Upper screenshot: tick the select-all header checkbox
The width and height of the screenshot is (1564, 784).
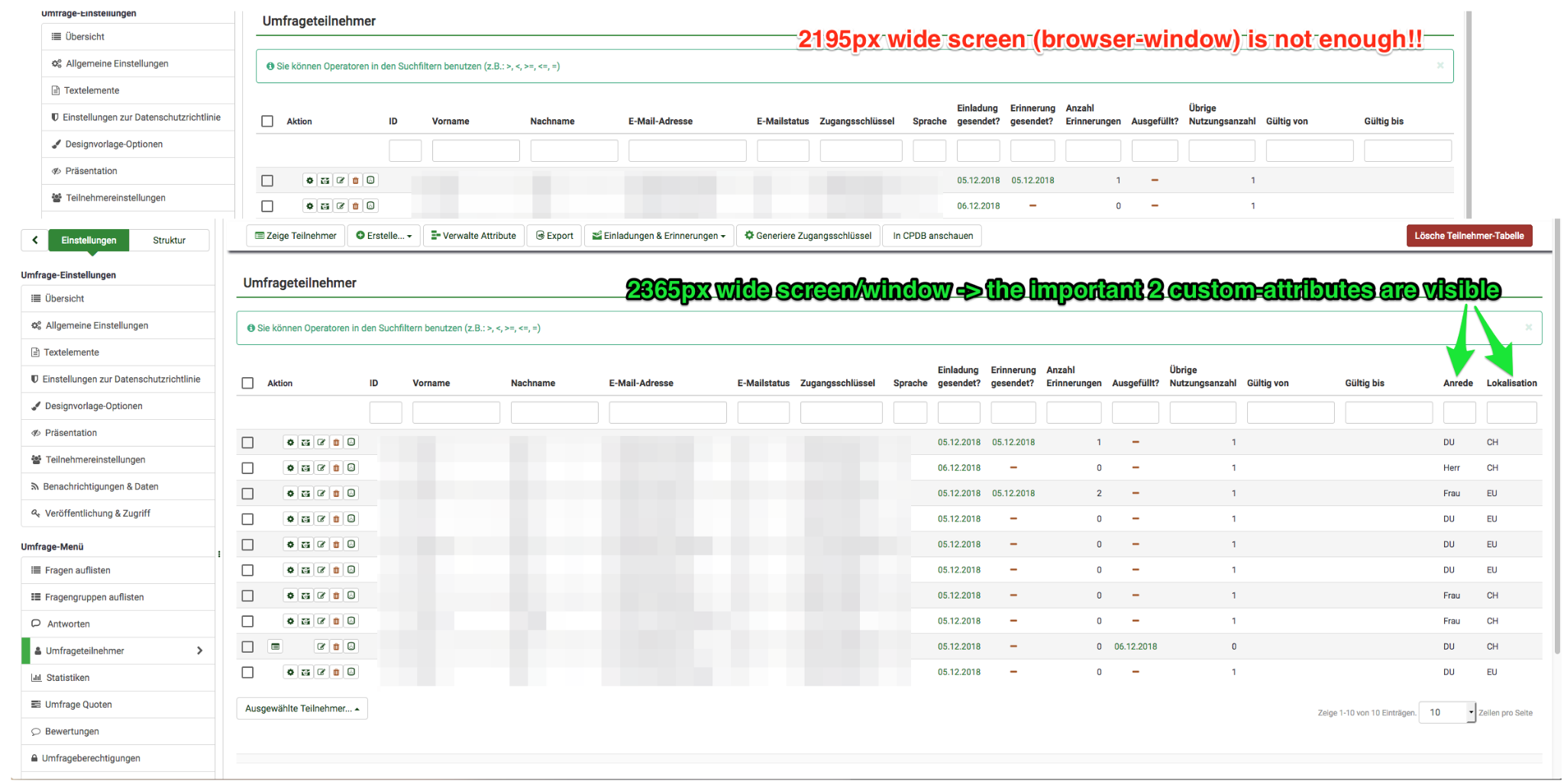coord(267,121)
